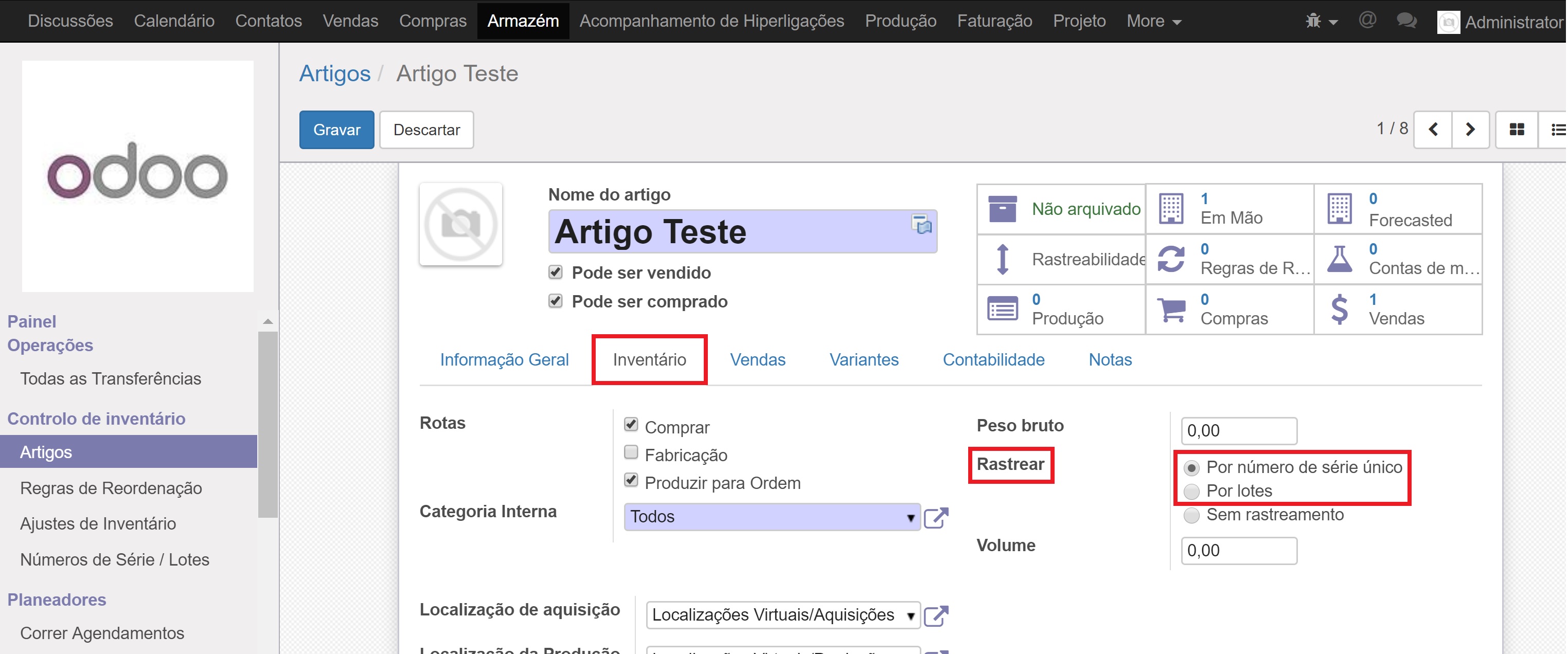The height and width of the screenshot is (654, 1568).
Task: Open the chat conversations icon
Action: click(x=1406, y=21)
